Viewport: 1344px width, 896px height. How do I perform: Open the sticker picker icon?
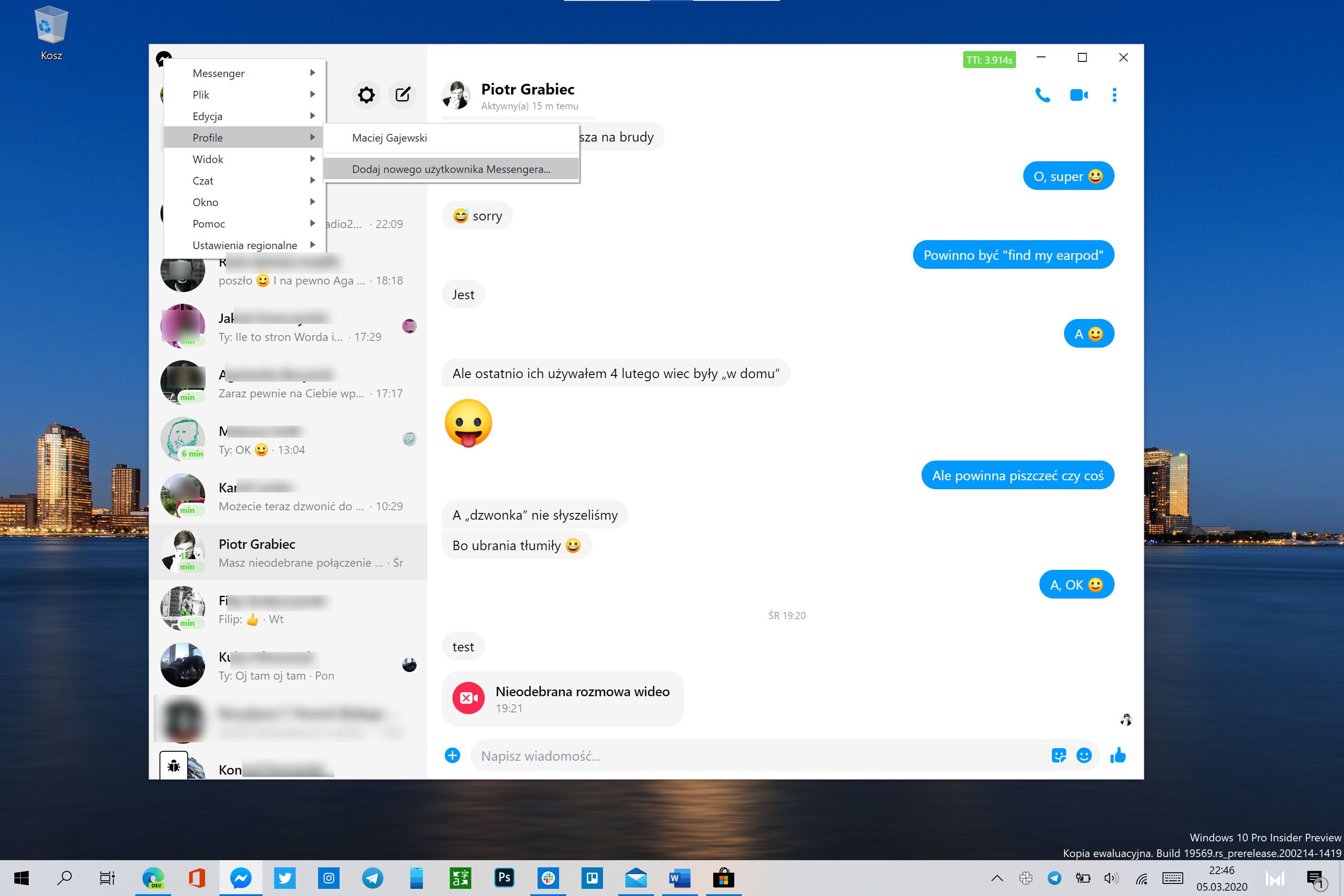click(1059, 755)
